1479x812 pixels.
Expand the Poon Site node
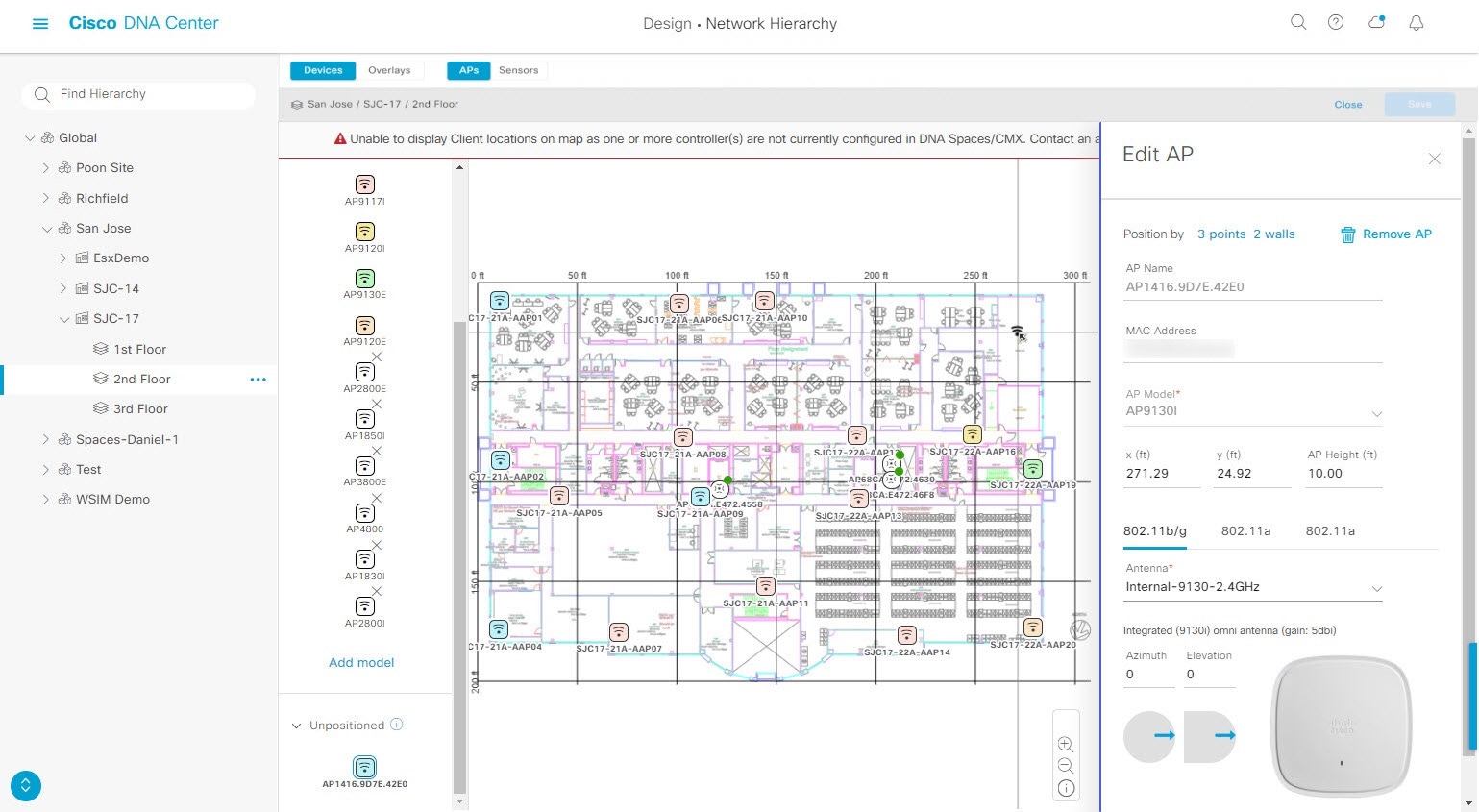click(x=46, y=168)
